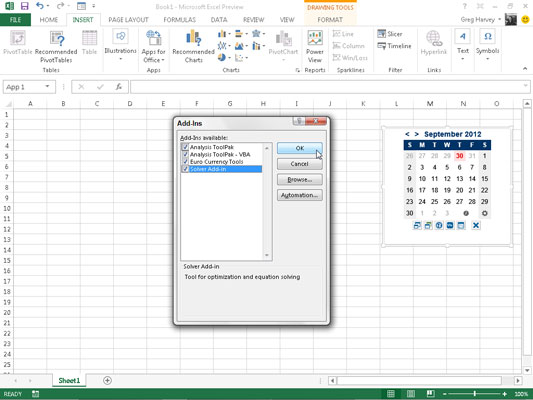Insert a Column sparkline

coord(348,46)
